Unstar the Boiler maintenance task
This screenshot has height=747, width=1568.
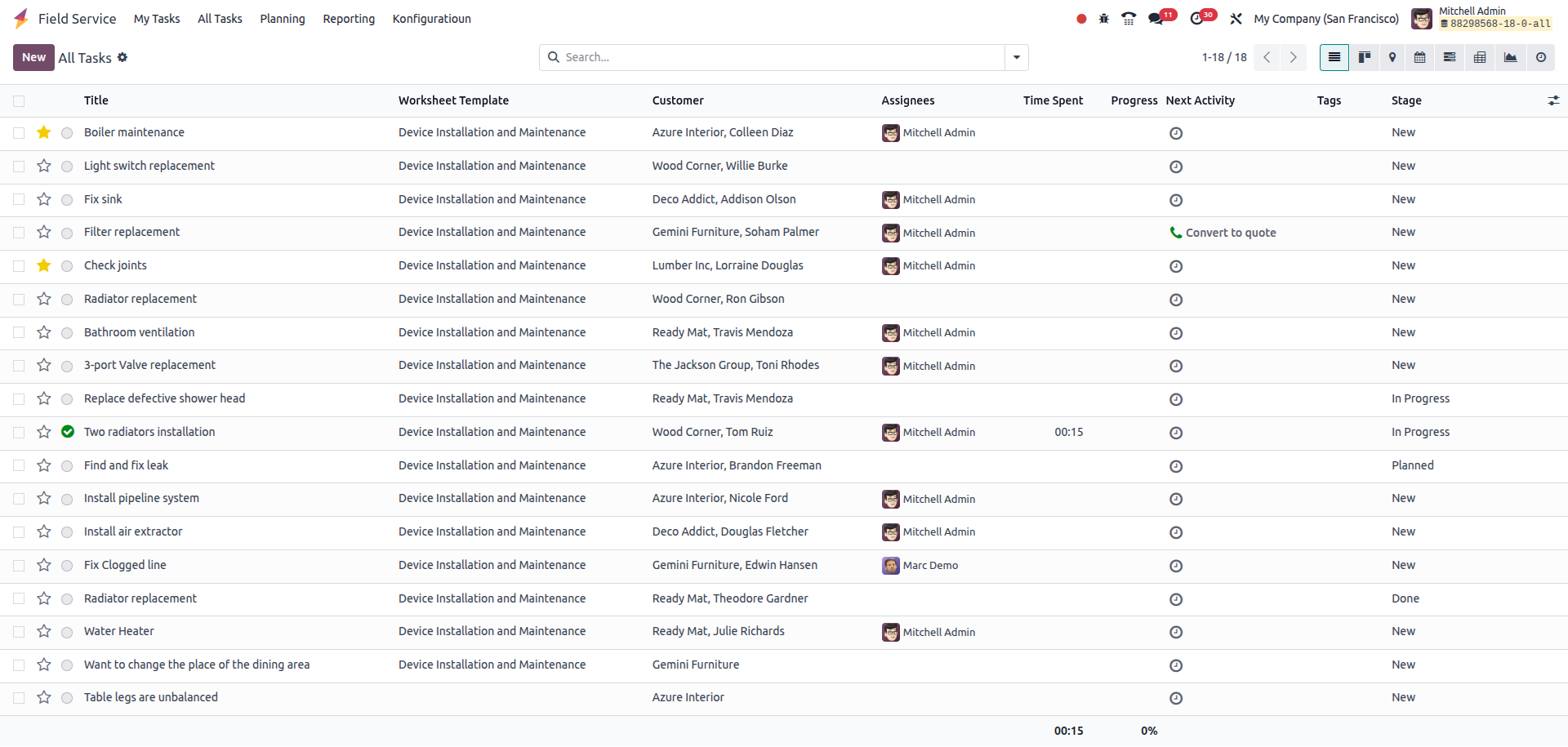pyautogui.click(x=44, y=132)
